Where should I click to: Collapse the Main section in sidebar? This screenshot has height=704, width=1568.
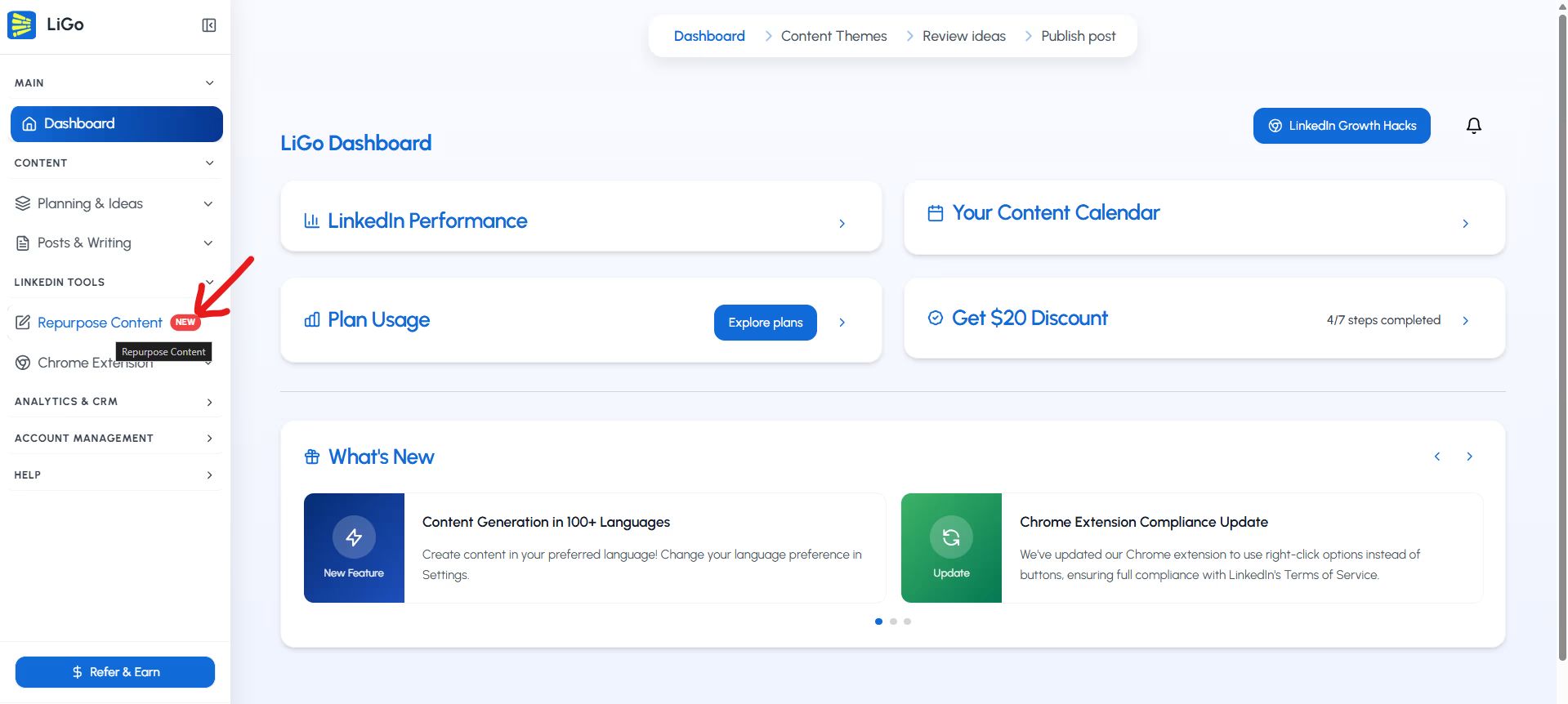[209, 83]
